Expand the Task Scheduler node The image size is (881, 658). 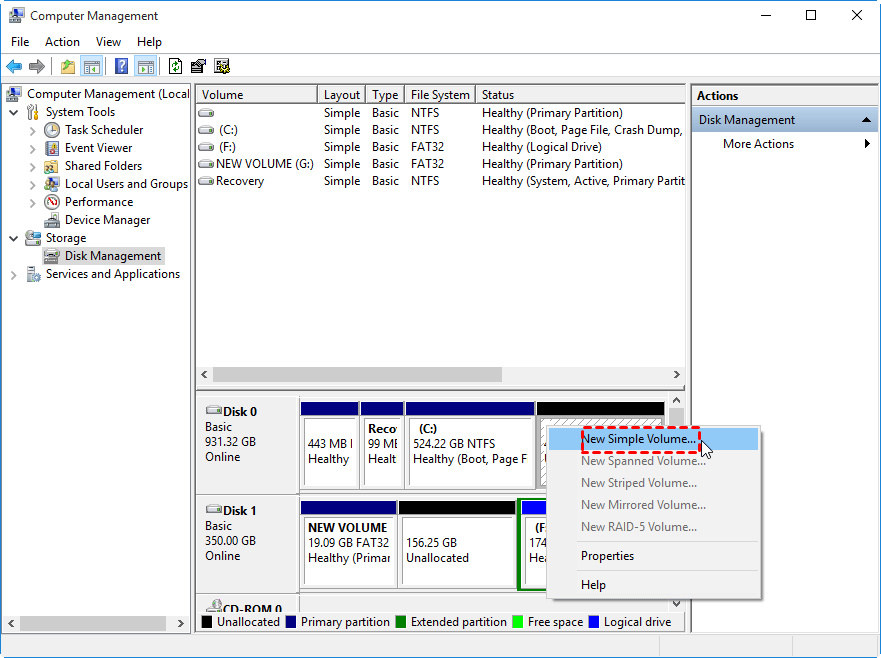(33, 131)
